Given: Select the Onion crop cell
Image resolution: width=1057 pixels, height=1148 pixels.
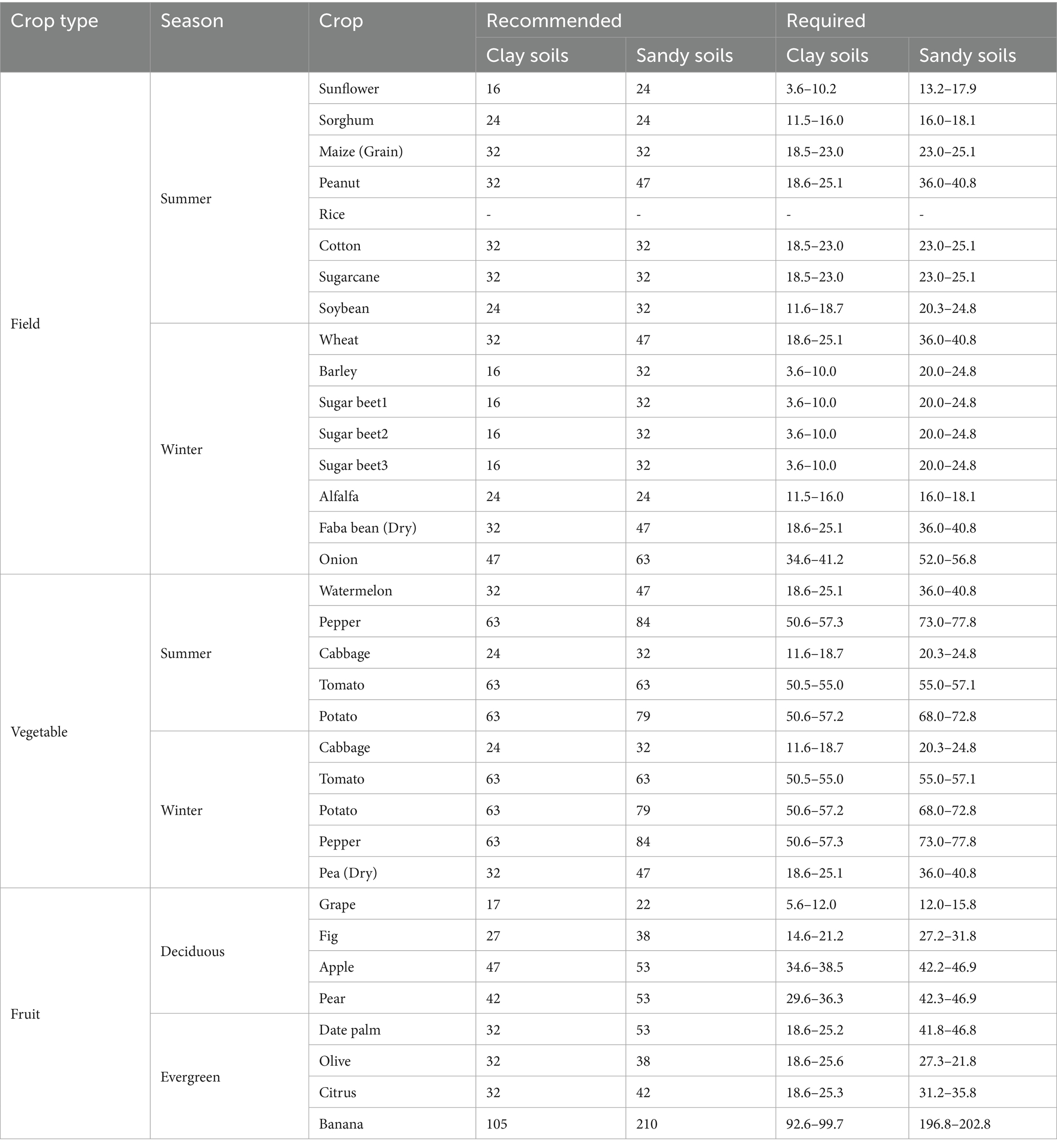Looking at the screenshot, I should (338, 559).
